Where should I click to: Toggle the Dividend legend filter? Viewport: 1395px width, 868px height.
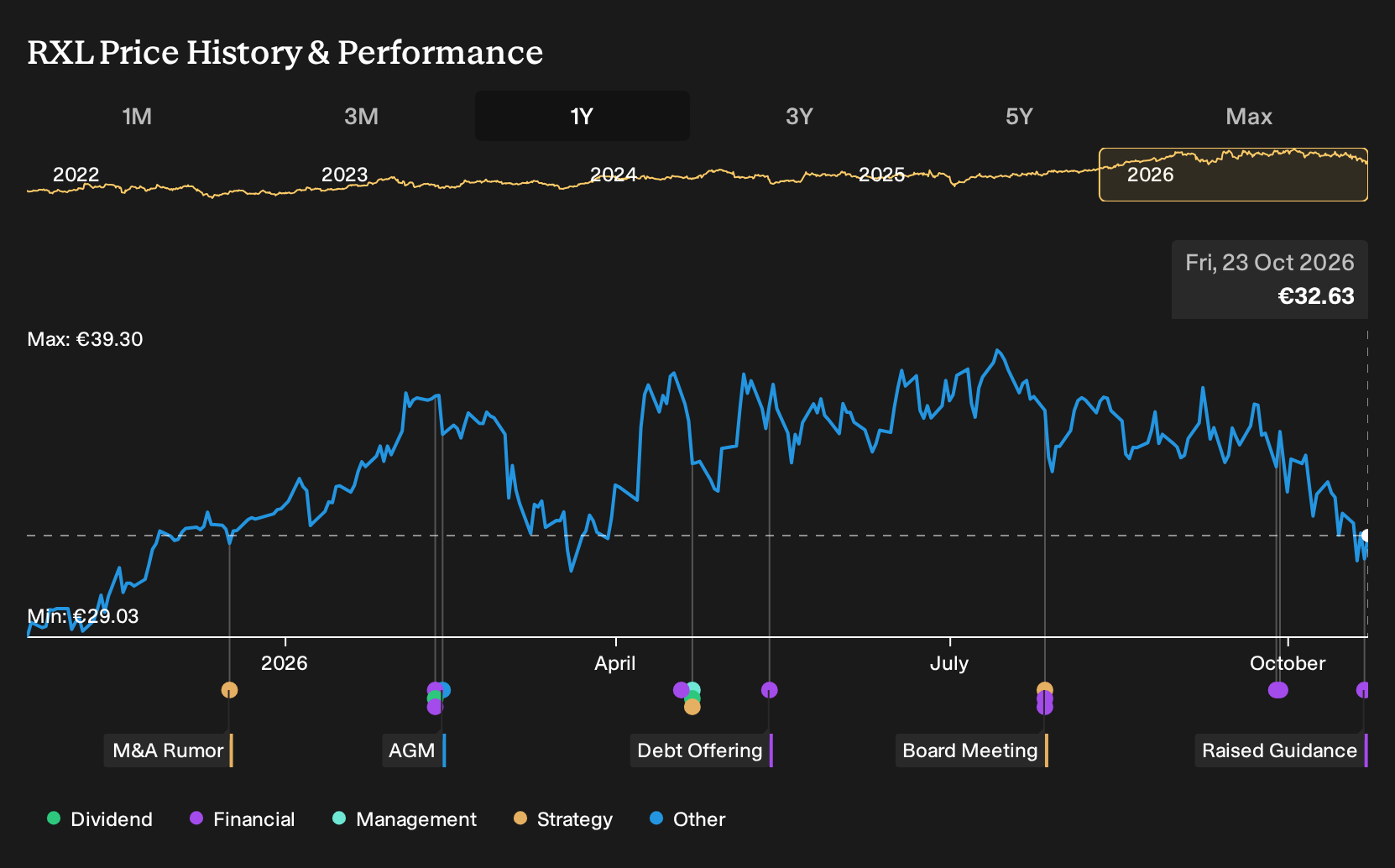pos(100,819)
